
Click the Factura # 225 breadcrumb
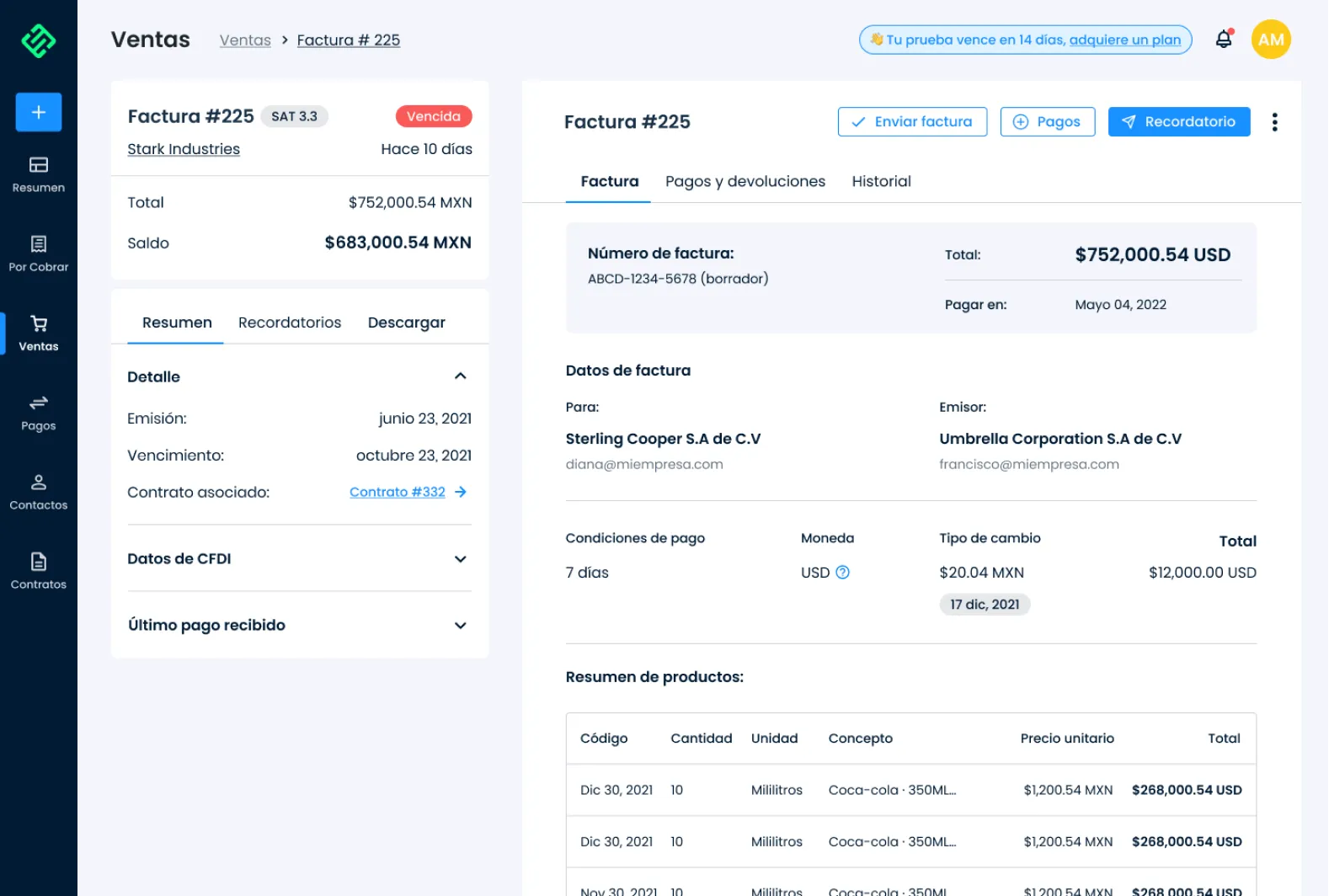click(x=349, y=40)
